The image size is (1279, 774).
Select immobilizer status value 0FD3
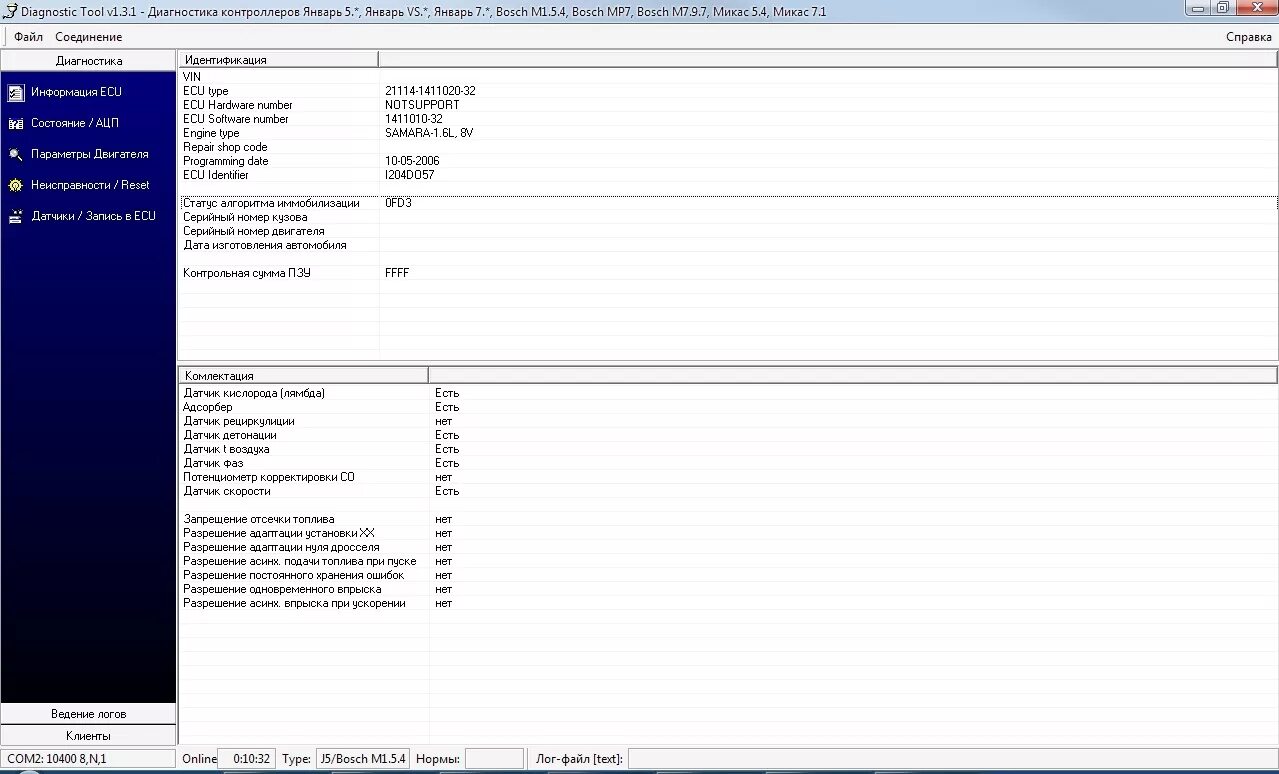click(x=398, y=203)
